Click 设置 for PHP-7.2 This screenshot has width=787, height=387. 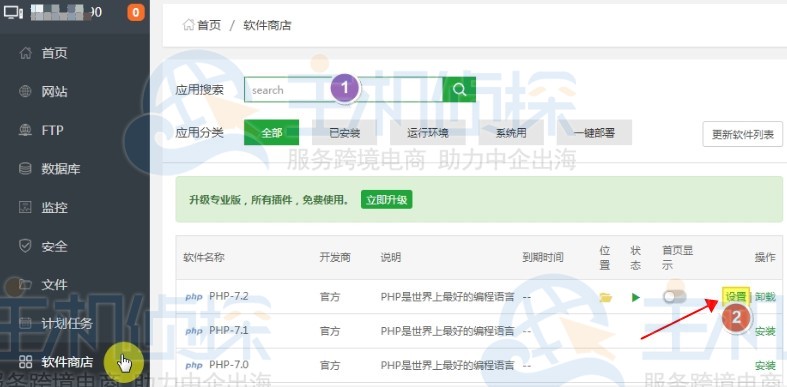point(736,297)
